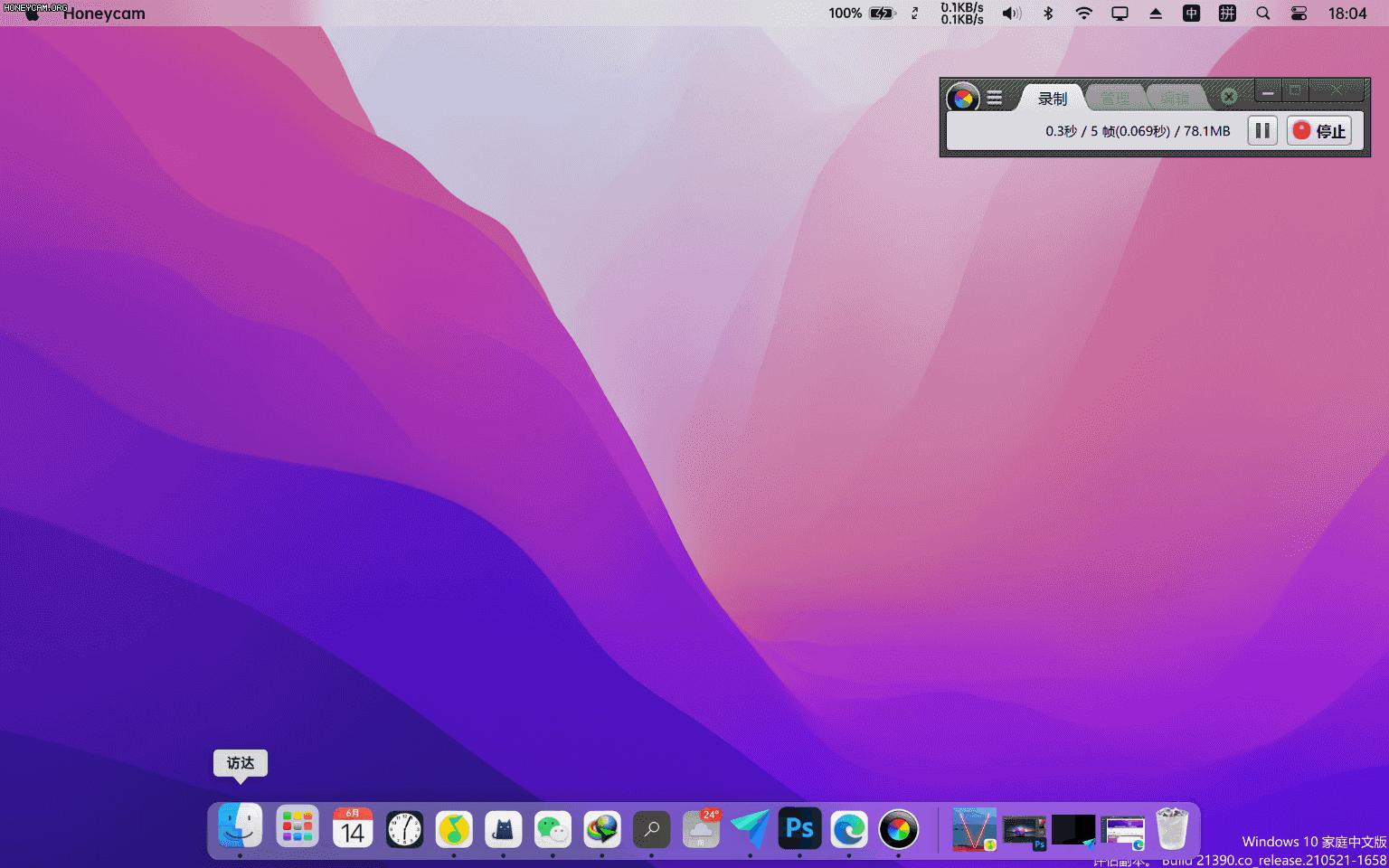The width and height of the screenshot is (1389, 868).
Task: Click the volume speaker icon to mute
Action: 1011,14
